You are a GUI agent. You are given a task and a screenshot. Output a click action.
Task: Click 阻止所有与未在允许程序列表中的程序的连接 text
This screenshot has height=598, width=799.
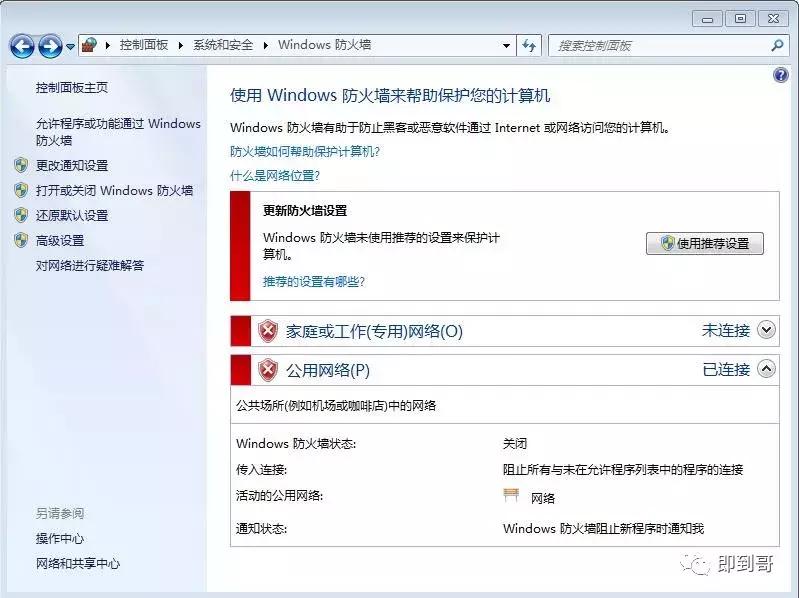pos(623,469)
